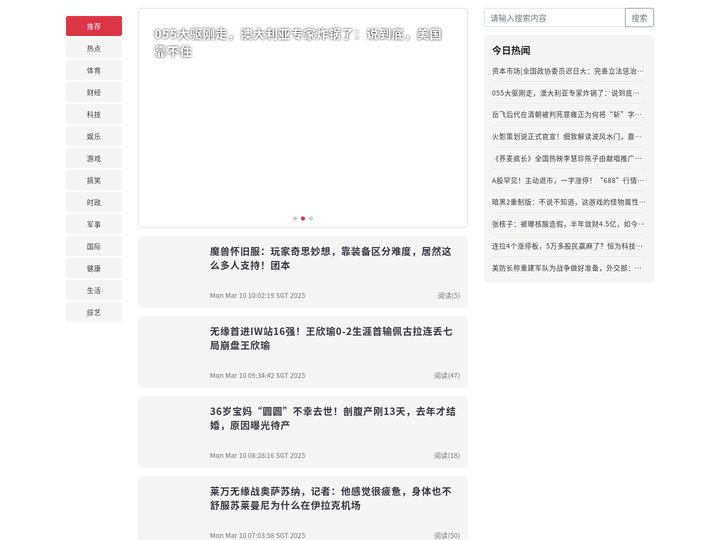The height and width of the screenshot is (540, 720).
Task: Go to the 国际 category
Action: [94, 247]
